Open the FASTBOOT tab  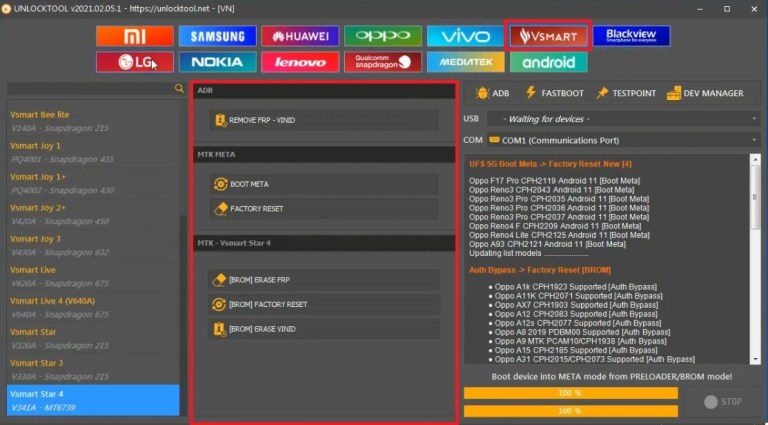point(554,93)
